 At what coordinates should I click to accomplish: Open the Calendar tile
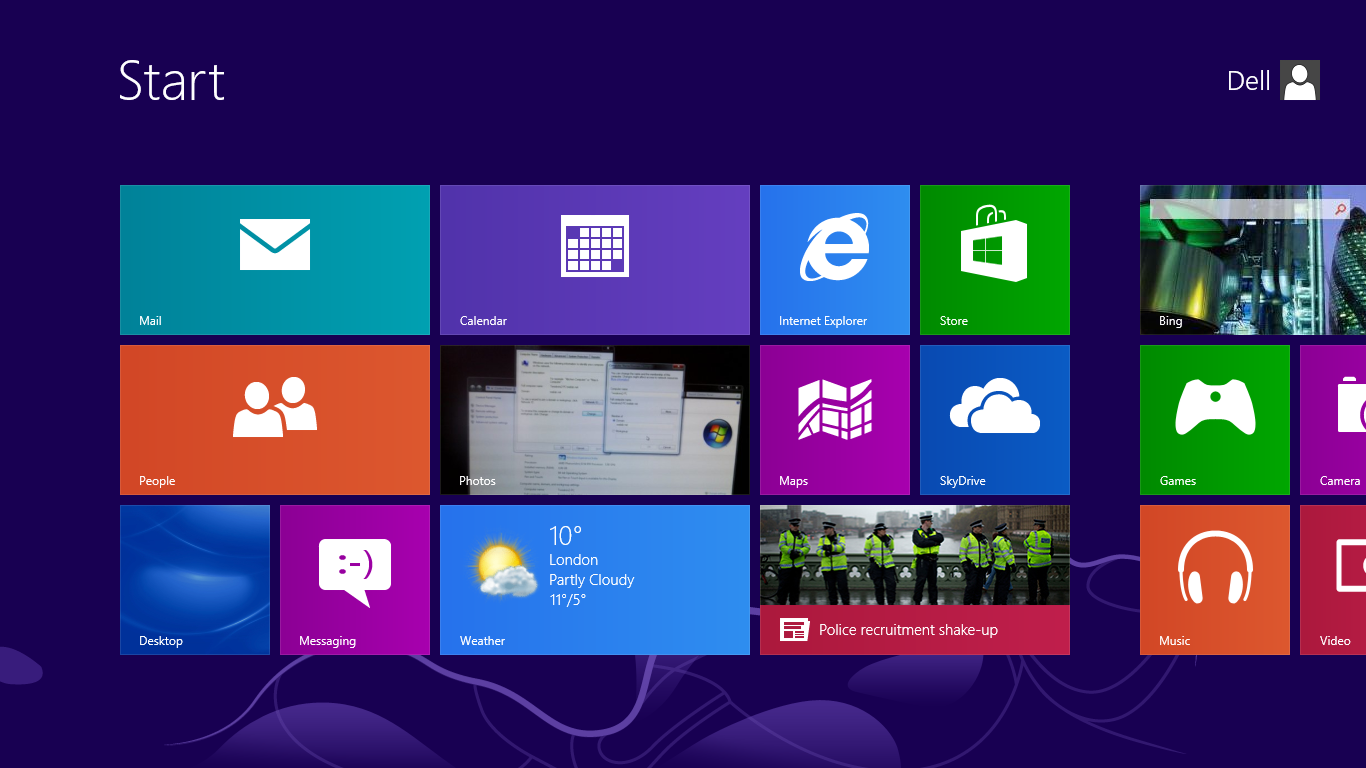pyautogui.click(x=595, y=260)
